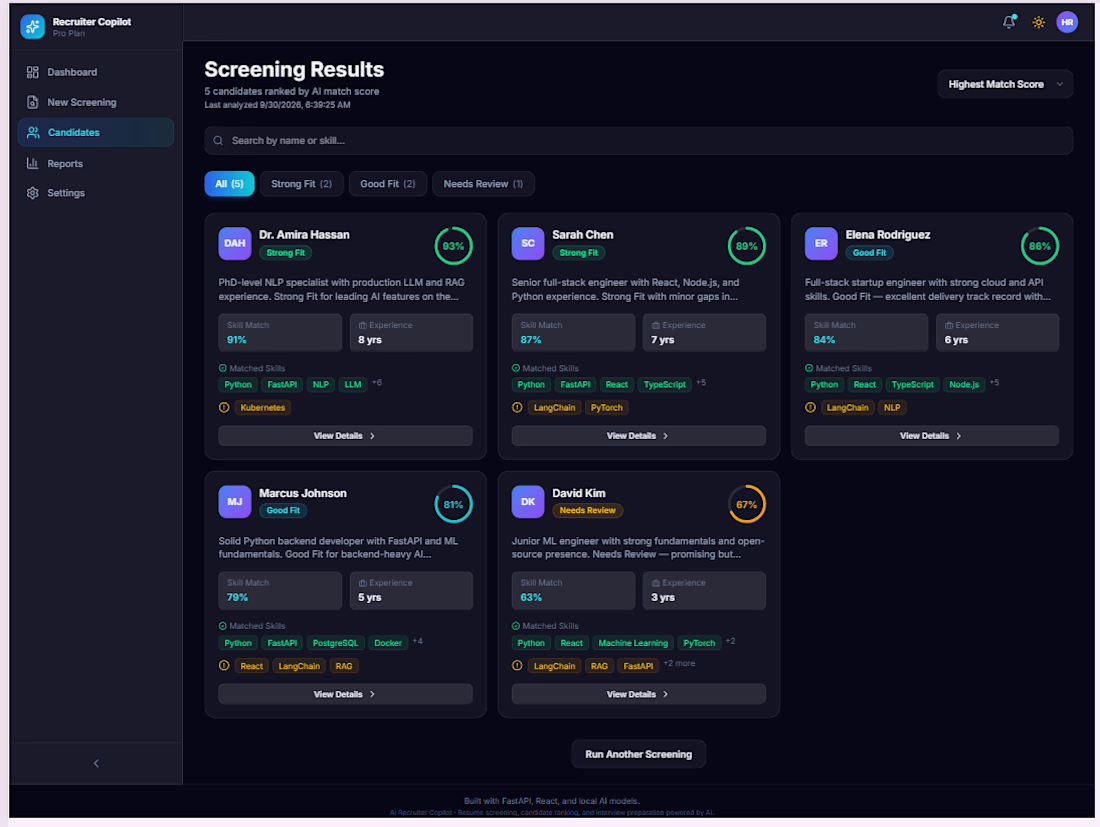Click the search magnifier icon
Screen dimensions: 1100x827
[218, 141]
